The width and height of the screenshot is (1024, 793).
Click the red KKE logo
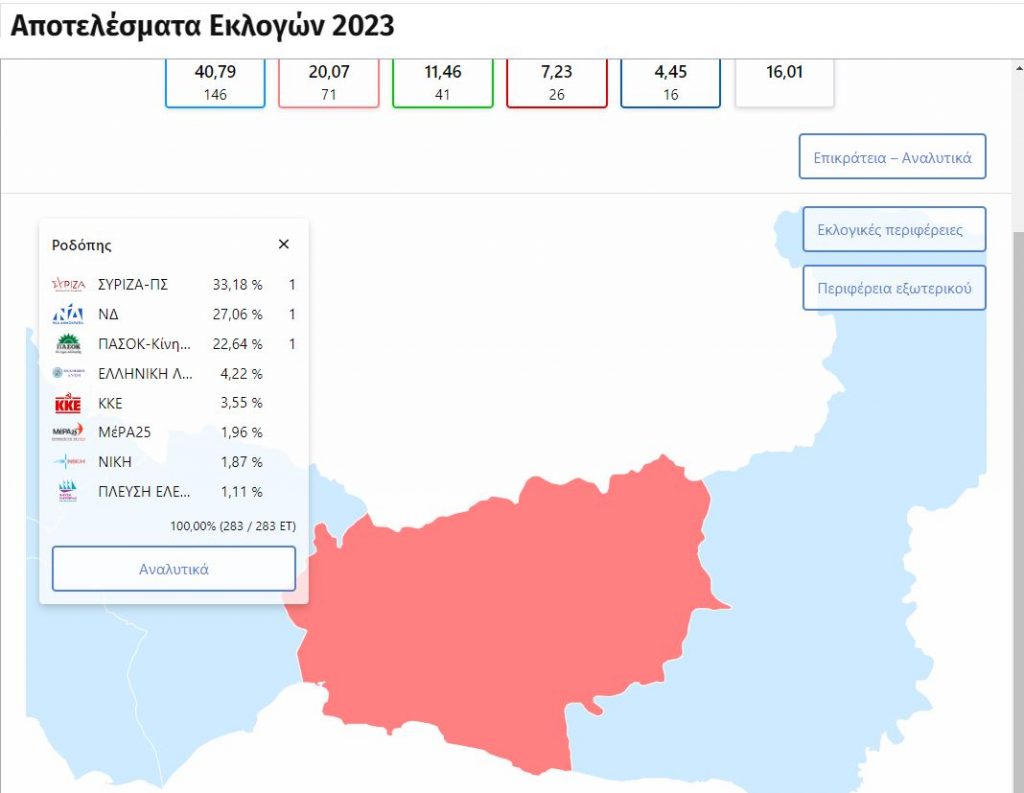(68, 403)
